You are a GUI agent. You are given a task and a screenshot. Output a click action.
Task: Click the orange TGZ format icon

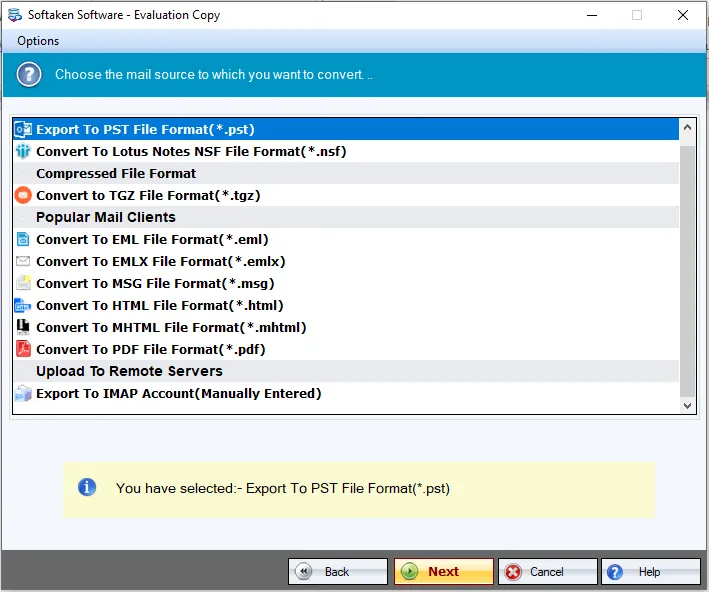pyautogui.click(x=23, y=195)
